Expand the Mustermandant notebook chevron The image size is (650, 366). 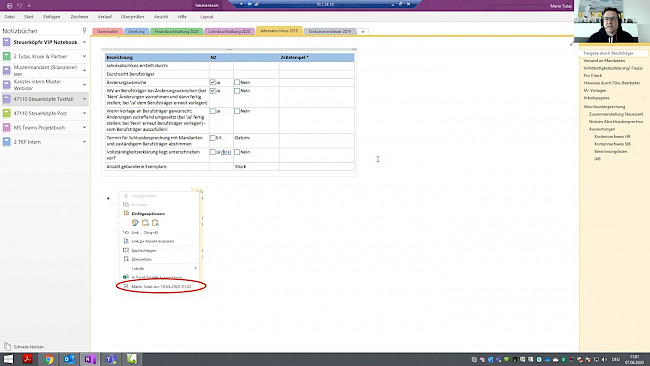click(84, 70)
